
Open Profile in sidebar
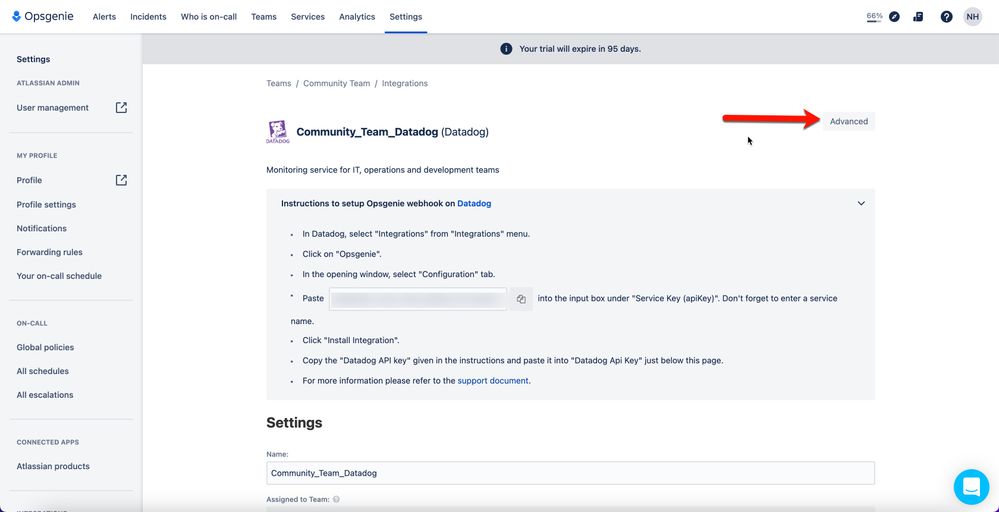pyautogui.click(x=29, y=180)
